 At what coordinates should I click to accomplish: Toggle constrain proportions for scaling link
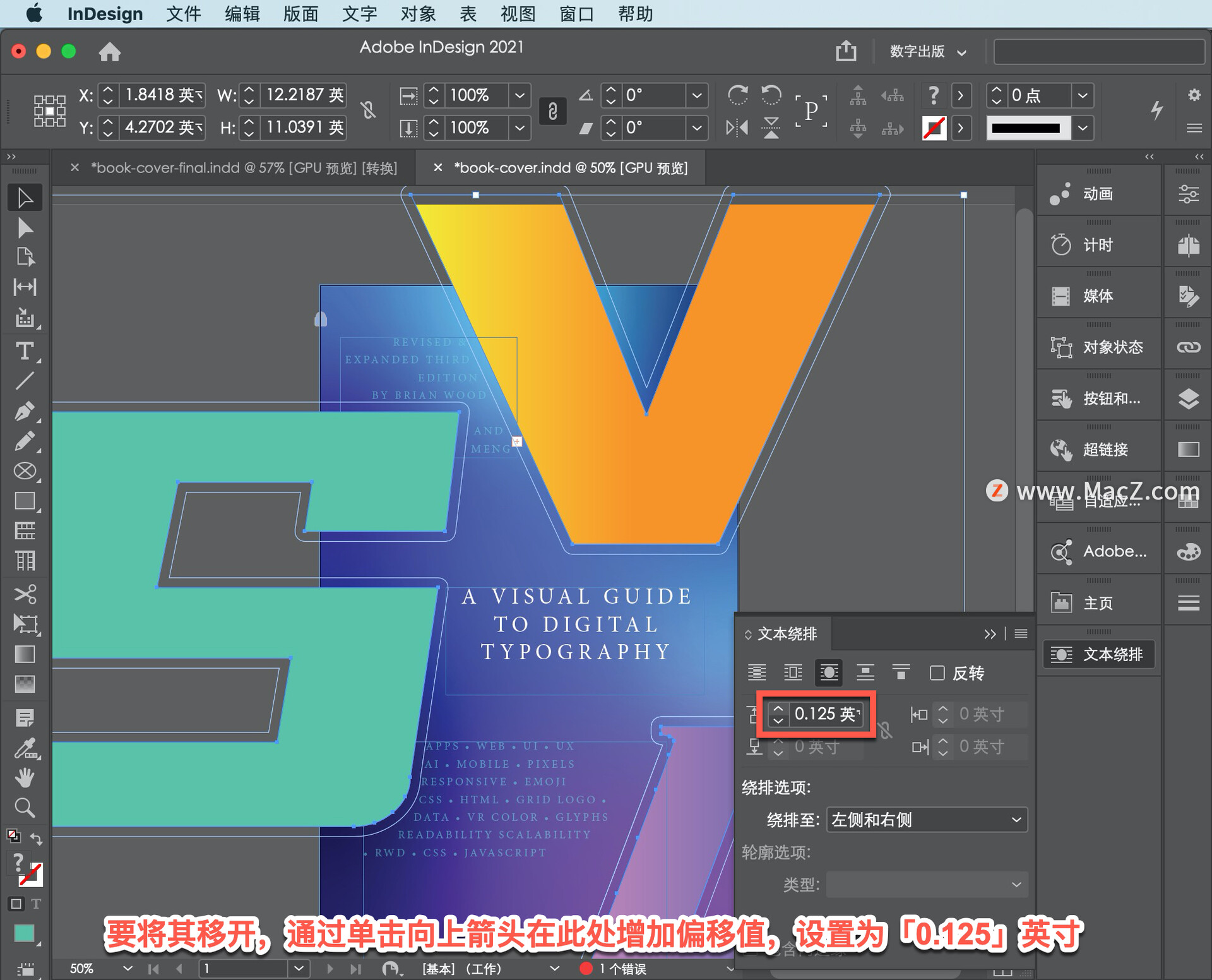[552, 111]
